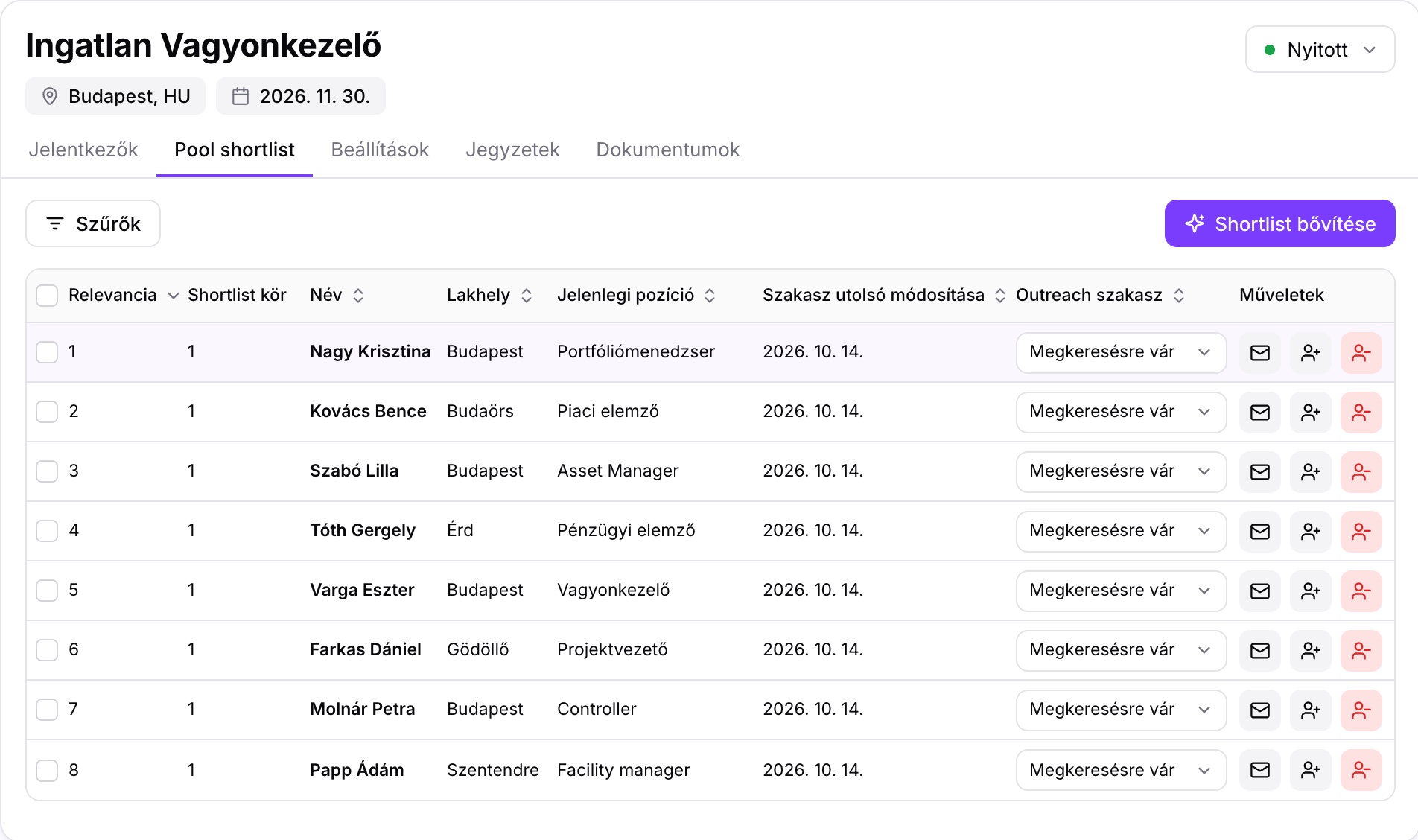1418x840 pixels.
Task: Add Varga Eszter as applicant
Action: (1310, 591)
